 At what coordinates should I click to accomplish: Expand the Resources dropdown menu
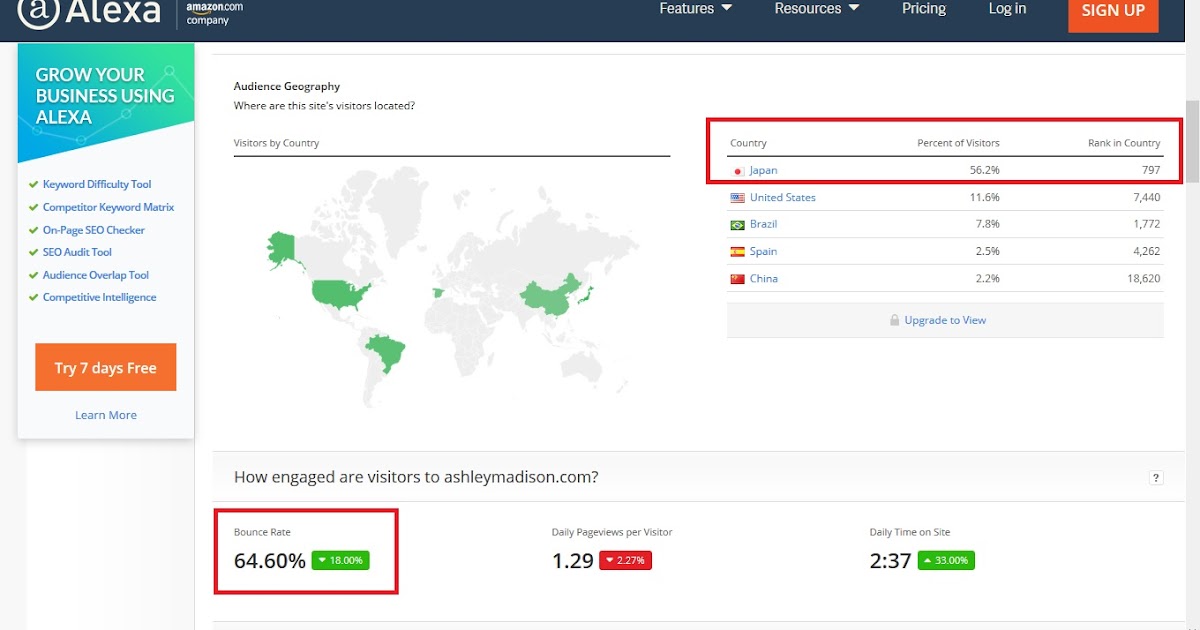(817, 9)
